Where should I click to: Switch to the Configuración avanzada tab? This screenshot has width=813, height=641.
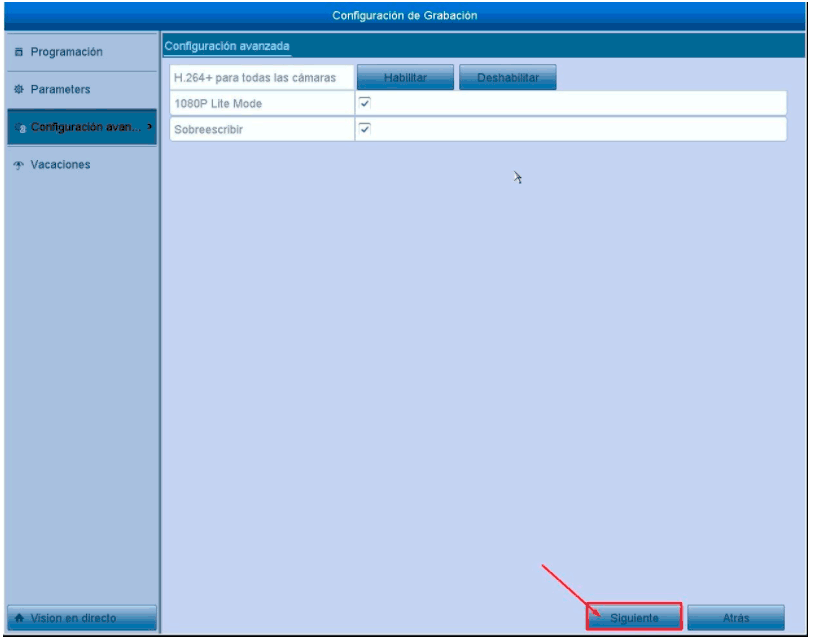[x=226, y=46]
